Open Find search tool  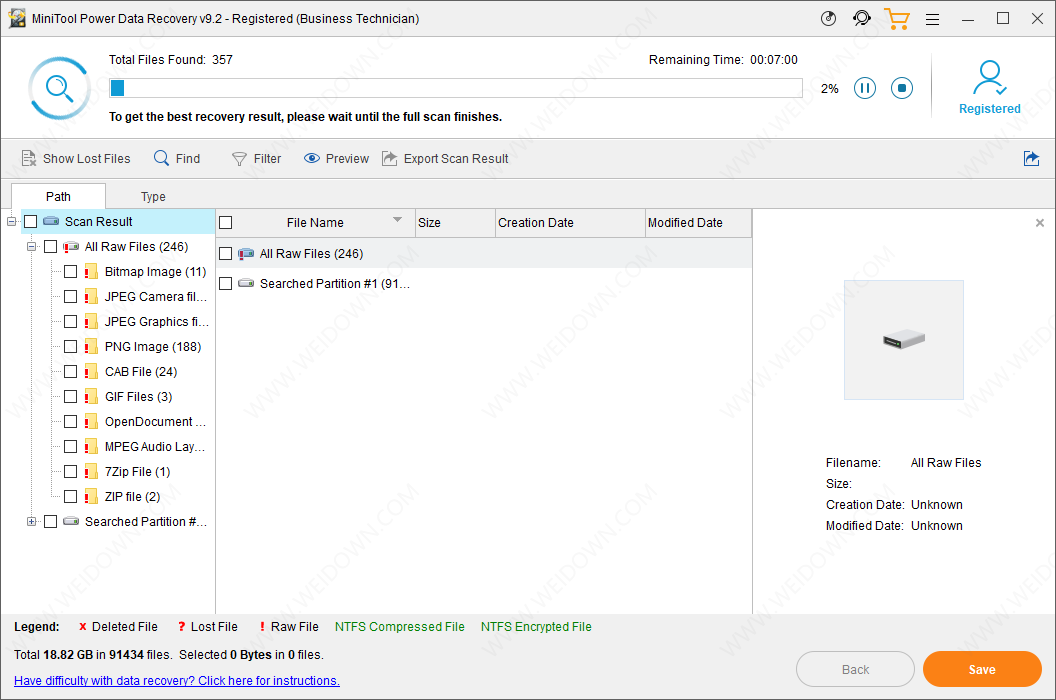[x=177, y=158]
